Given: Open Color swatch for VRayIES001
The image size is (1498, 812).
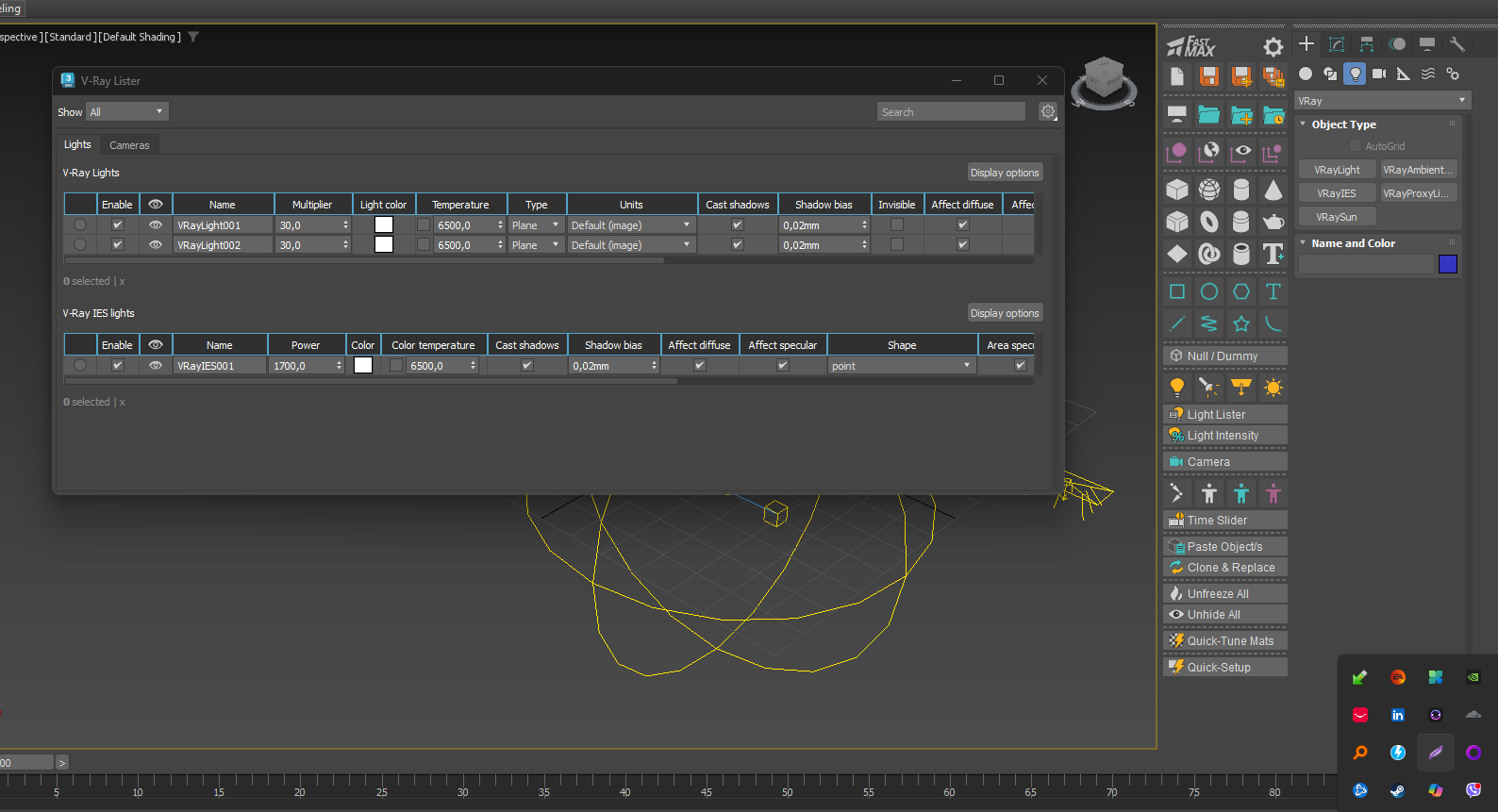Looking at the screenshot, I should pos(363,366).
